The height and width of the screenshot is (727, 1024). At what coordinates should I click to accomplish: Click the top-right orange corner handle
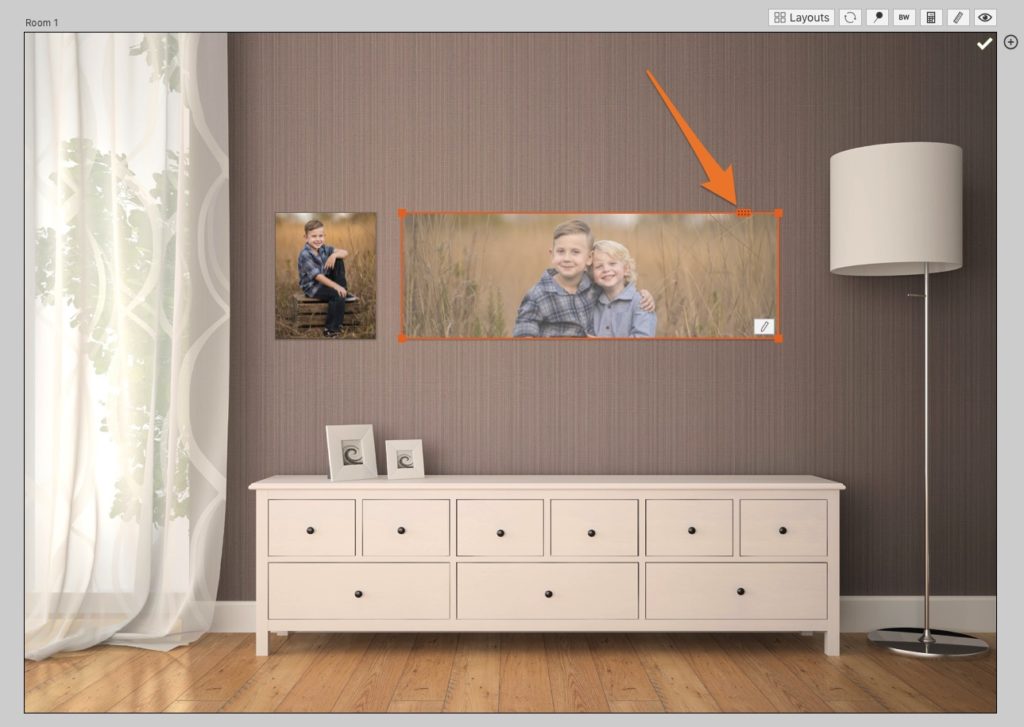point(778,214)
